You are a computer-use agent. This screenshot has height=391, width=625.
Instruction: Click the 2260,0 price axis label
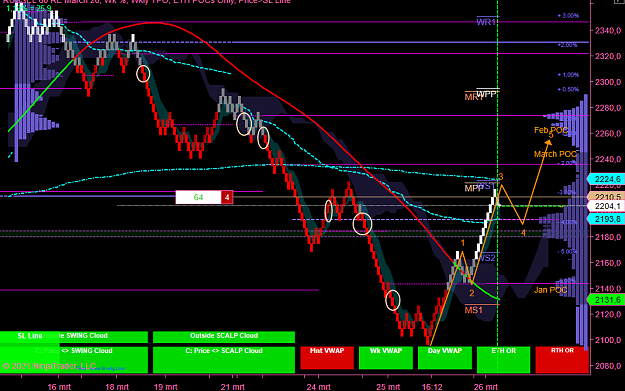pos(608,134)
